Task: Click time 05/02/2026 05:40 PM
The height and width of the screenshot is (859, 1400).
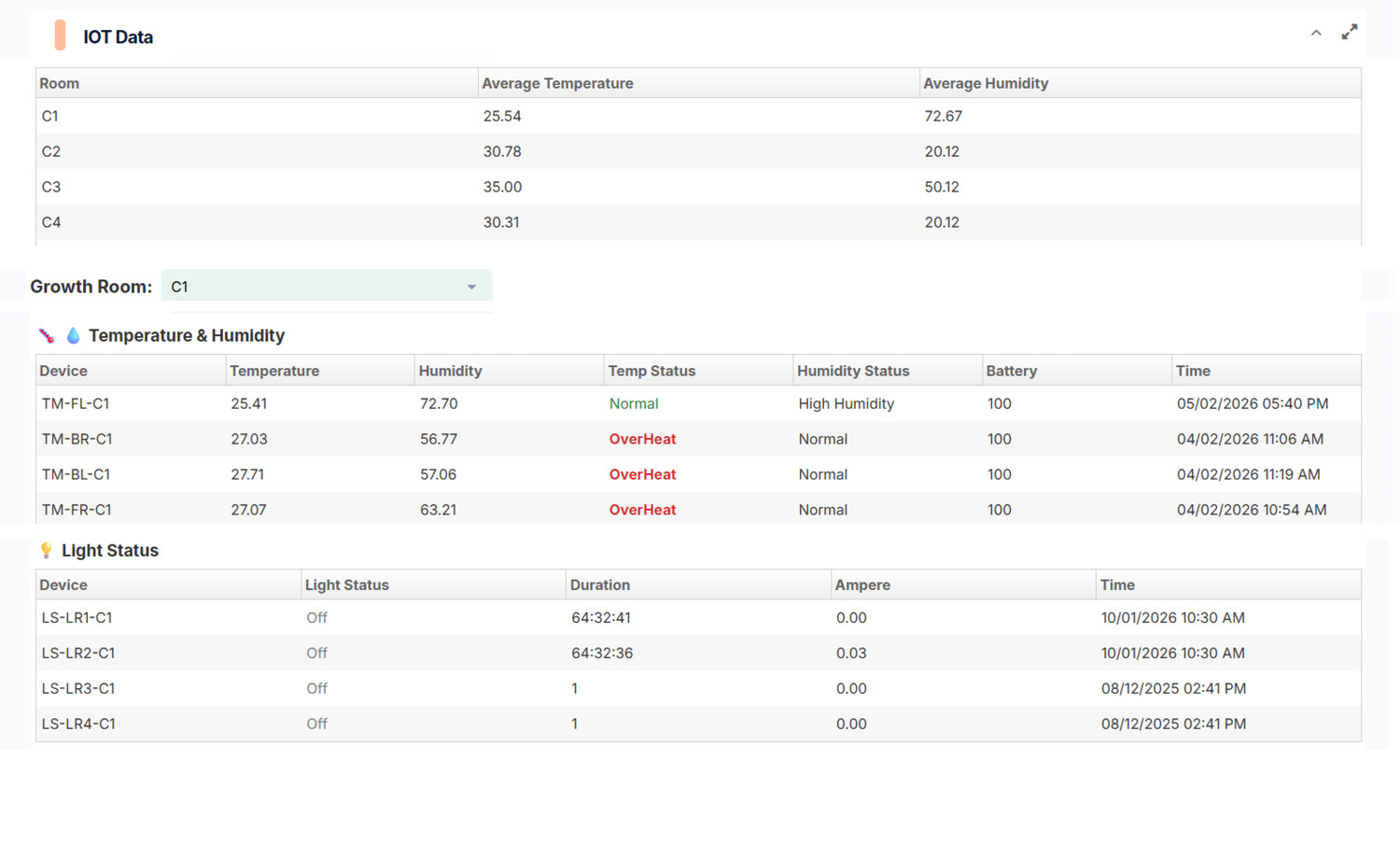Action: (x=1253, y=403)
